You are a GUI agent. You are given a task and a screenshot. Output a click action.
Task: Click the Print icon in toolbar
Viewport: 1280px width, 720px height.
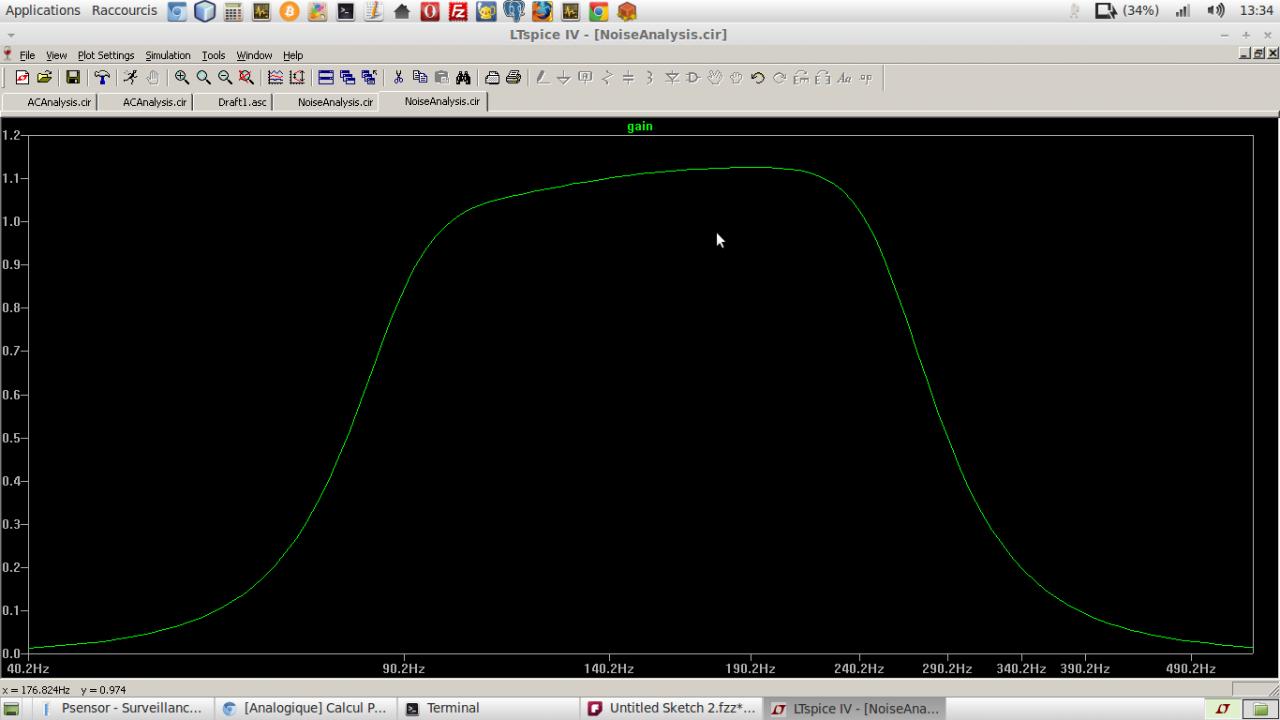pos(513,77)
